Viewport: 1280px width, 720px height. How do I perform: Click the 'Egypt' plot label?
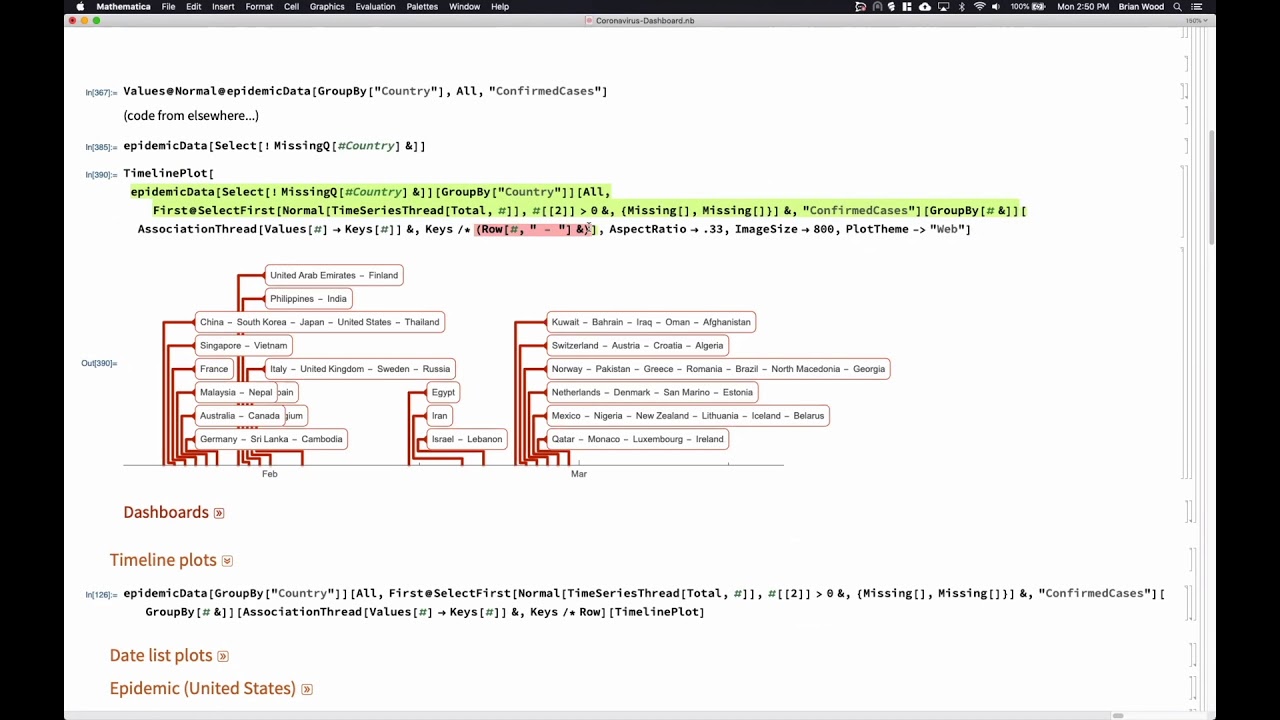[443, 392]
